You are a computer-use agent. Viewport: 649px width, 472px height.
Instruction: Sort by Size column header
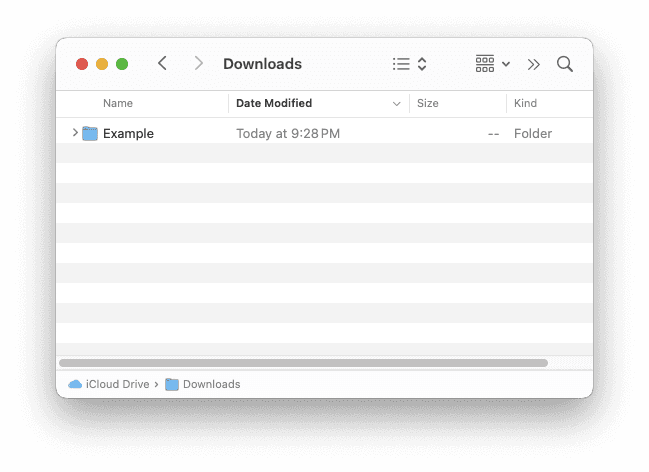[x=428, y=103]
